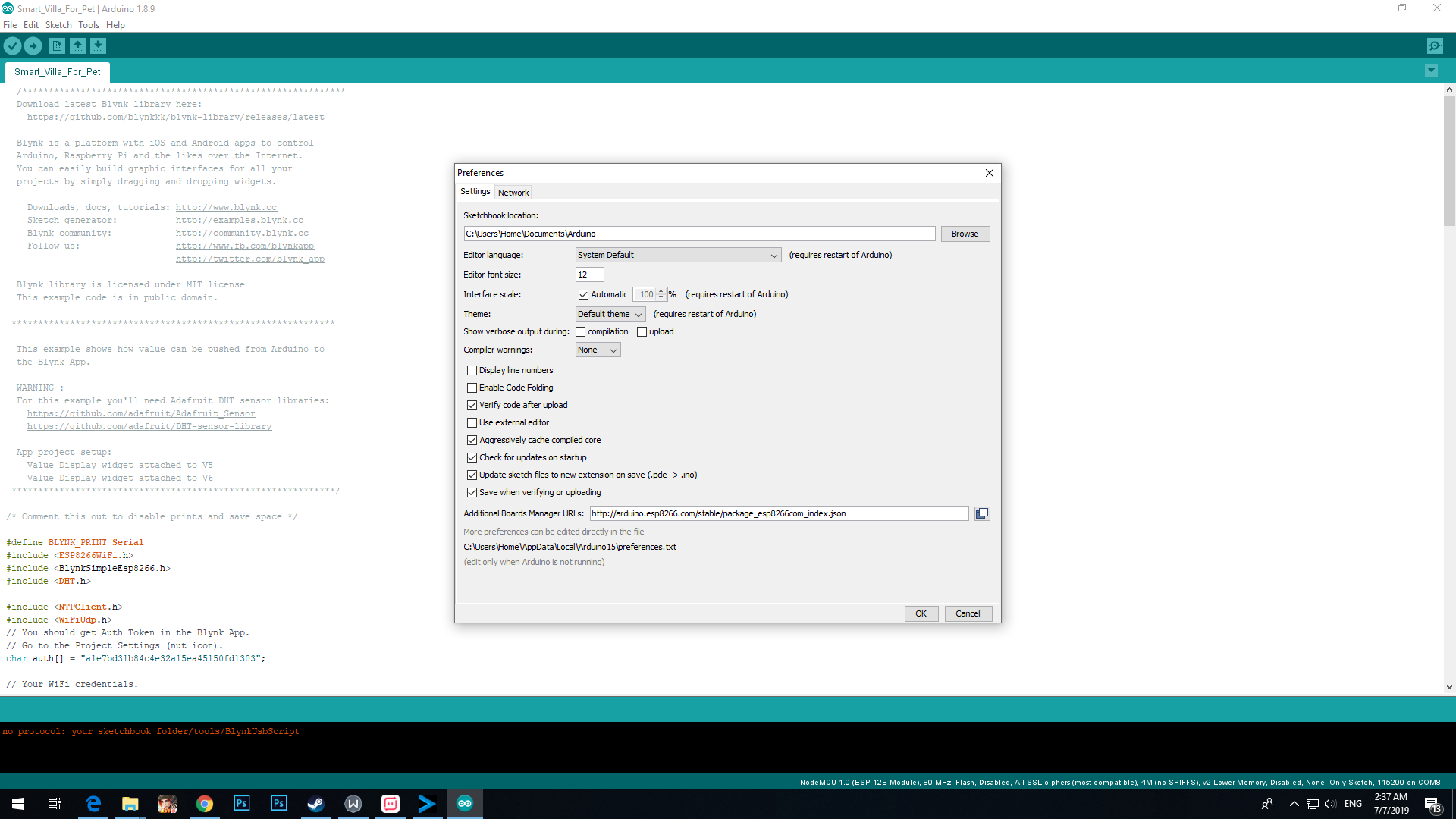The image size is (1456, 819).
Task: Click the Editor font size field
Action: coord(589,275)
